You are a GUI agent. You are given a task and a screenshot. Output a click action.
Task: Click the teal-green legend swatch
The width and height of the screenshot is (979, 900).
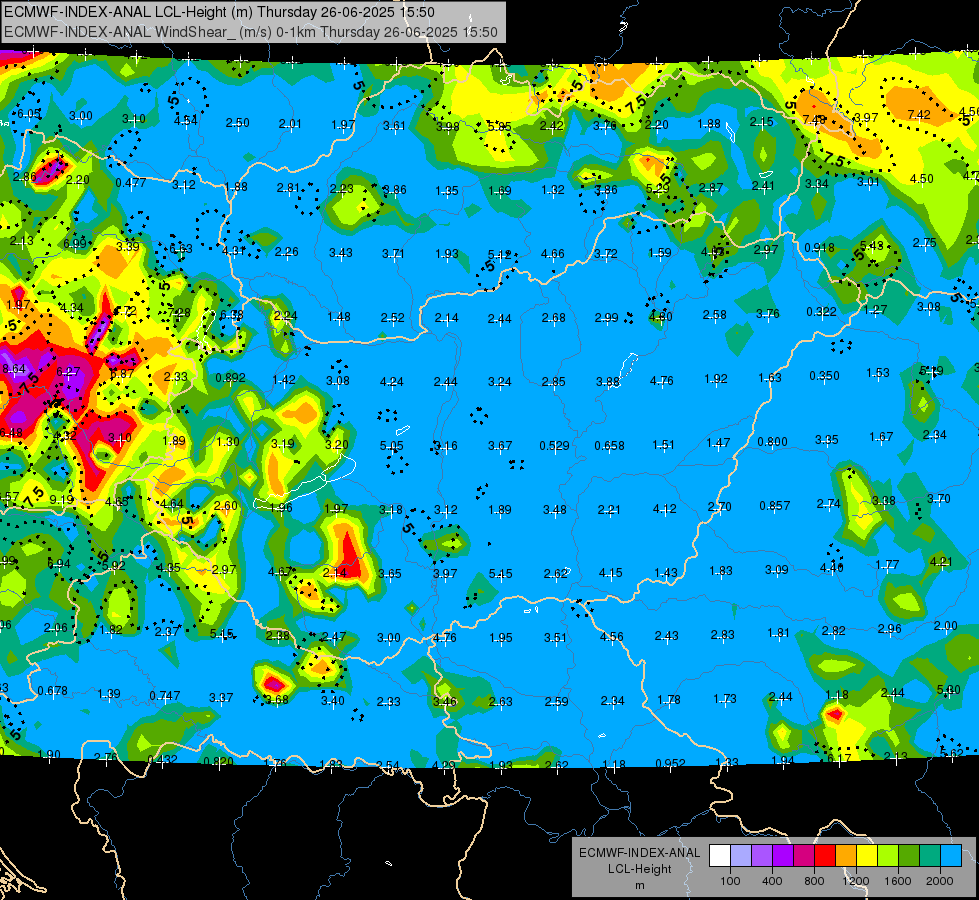930,855
